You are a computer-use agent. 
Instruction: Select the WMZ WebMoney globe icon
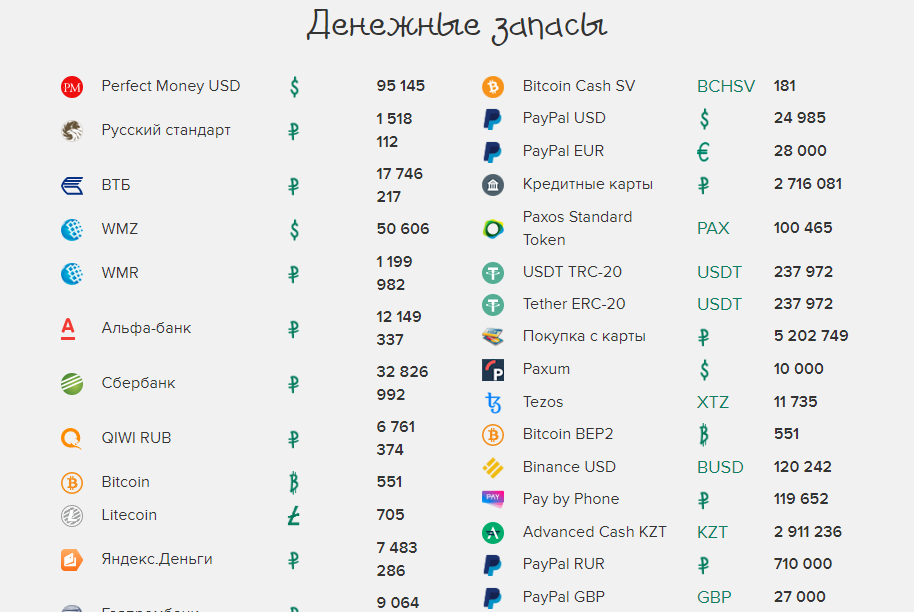point(72,230)
